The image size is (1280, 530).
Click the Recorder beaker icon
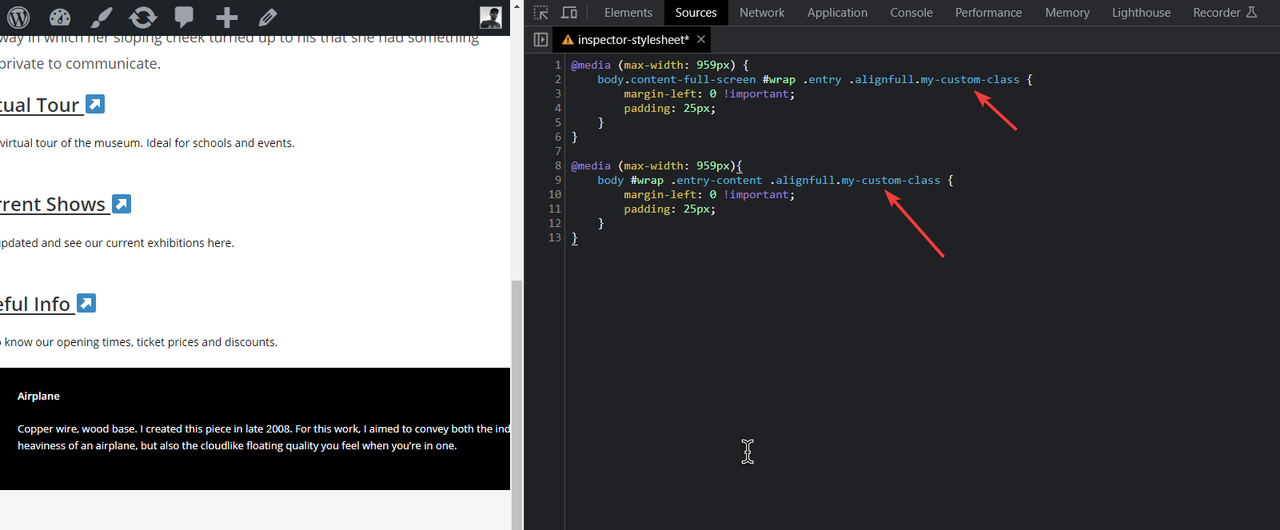(1250, 12)
